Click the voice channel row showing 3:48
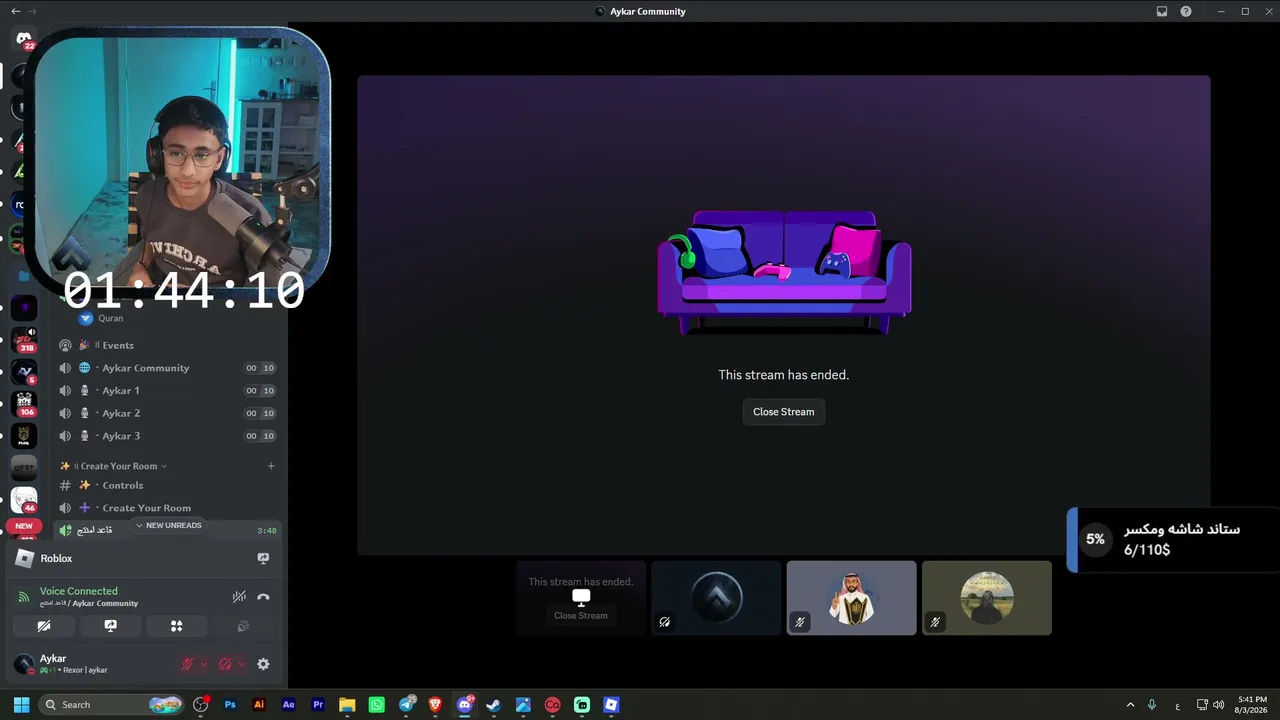This screenshot has height=720, width=1280. pyautogui.click(x=167, y=530)
